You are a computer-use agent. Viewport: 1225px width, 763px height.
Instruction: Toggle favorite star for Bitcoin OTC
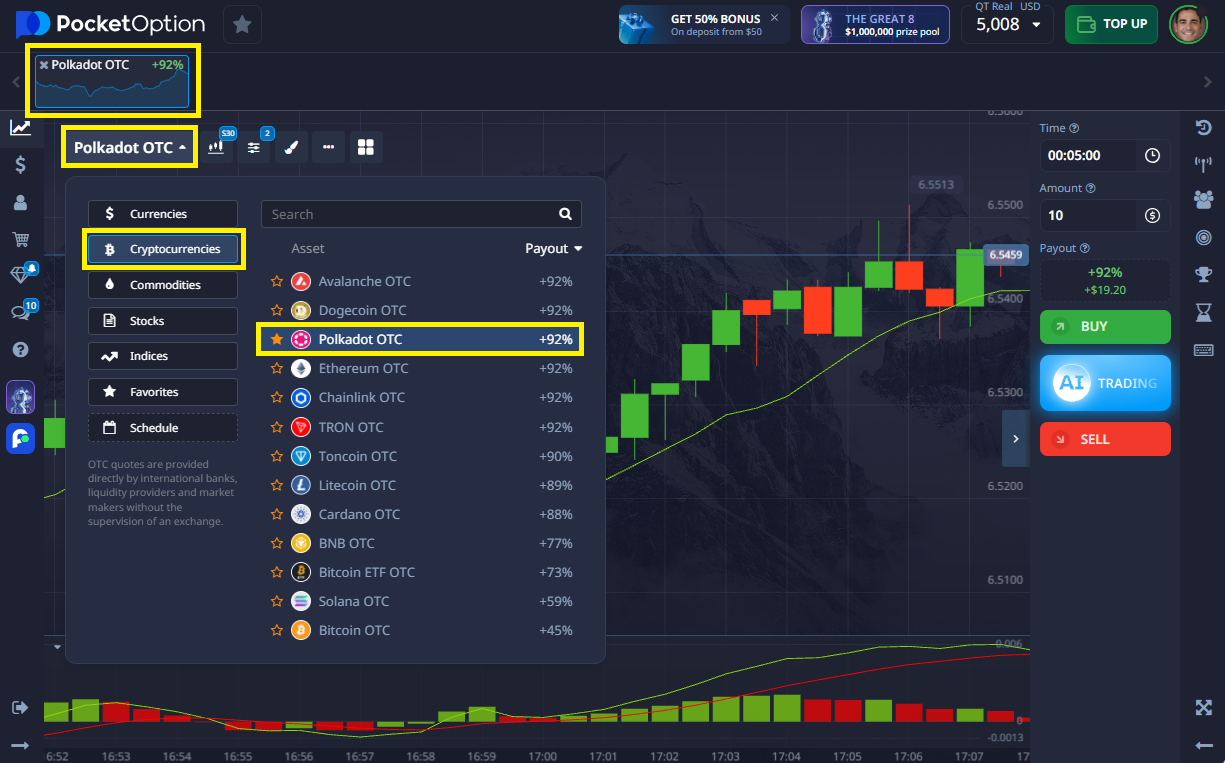coord(277,631)
